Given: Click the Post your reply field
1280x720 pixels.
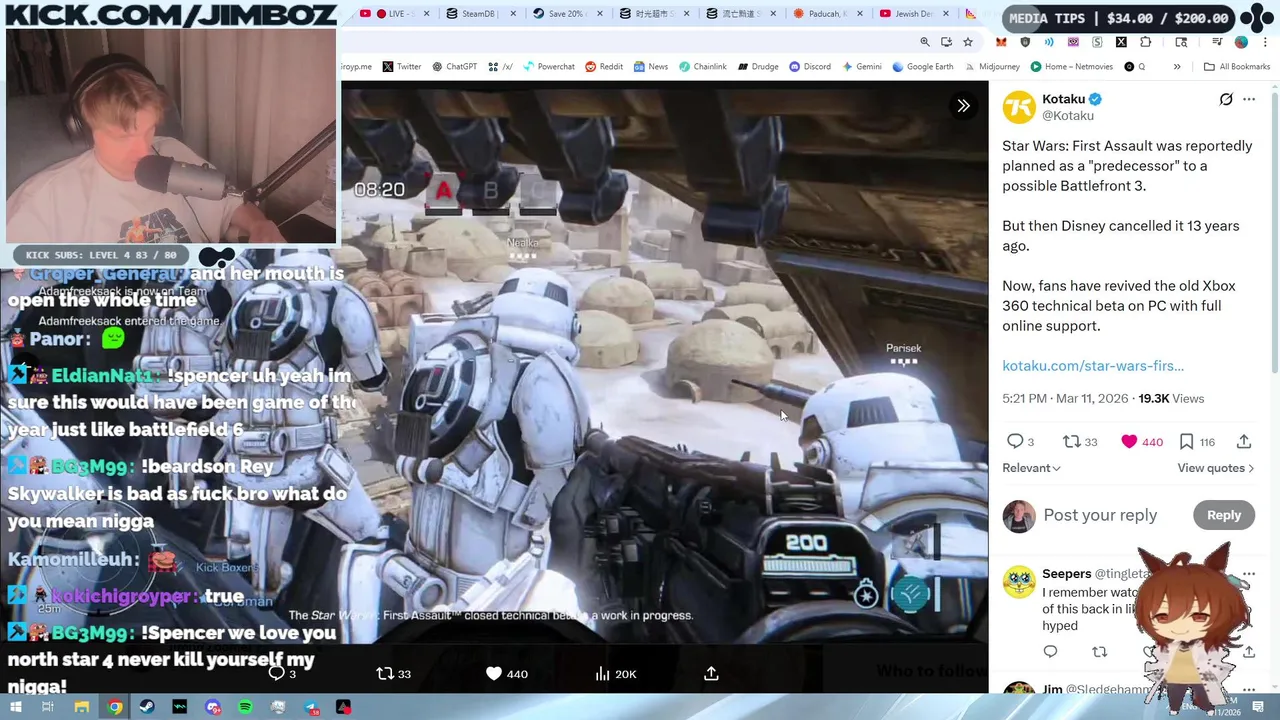Looking at the screenshot, I should click(1100, 515).
